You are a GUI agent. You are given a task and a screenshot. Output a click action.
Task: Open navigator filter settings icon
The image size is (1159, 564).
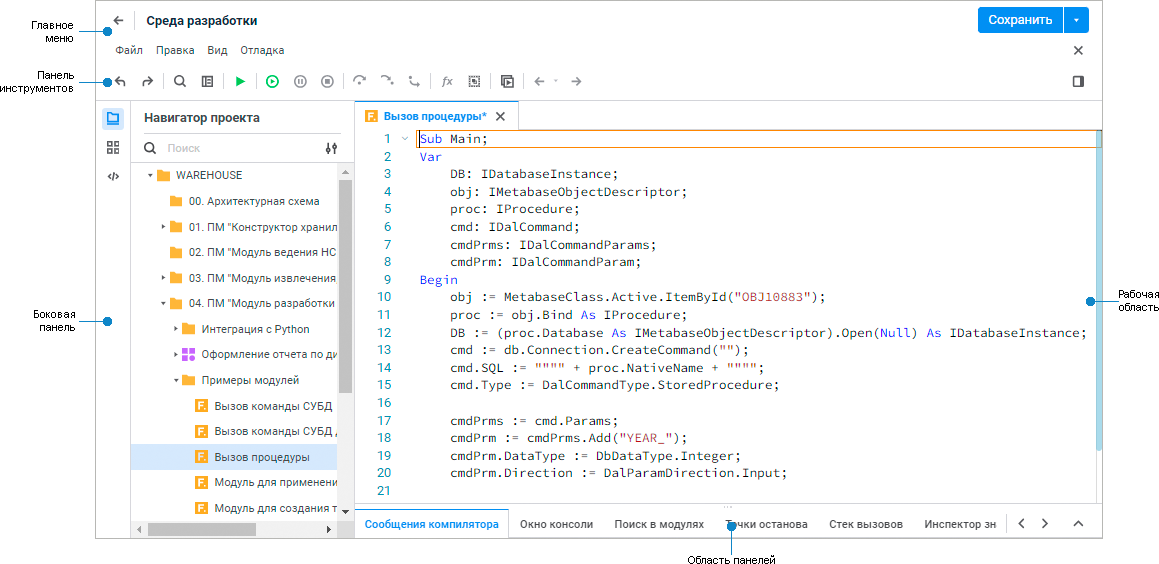click(332, 148)
